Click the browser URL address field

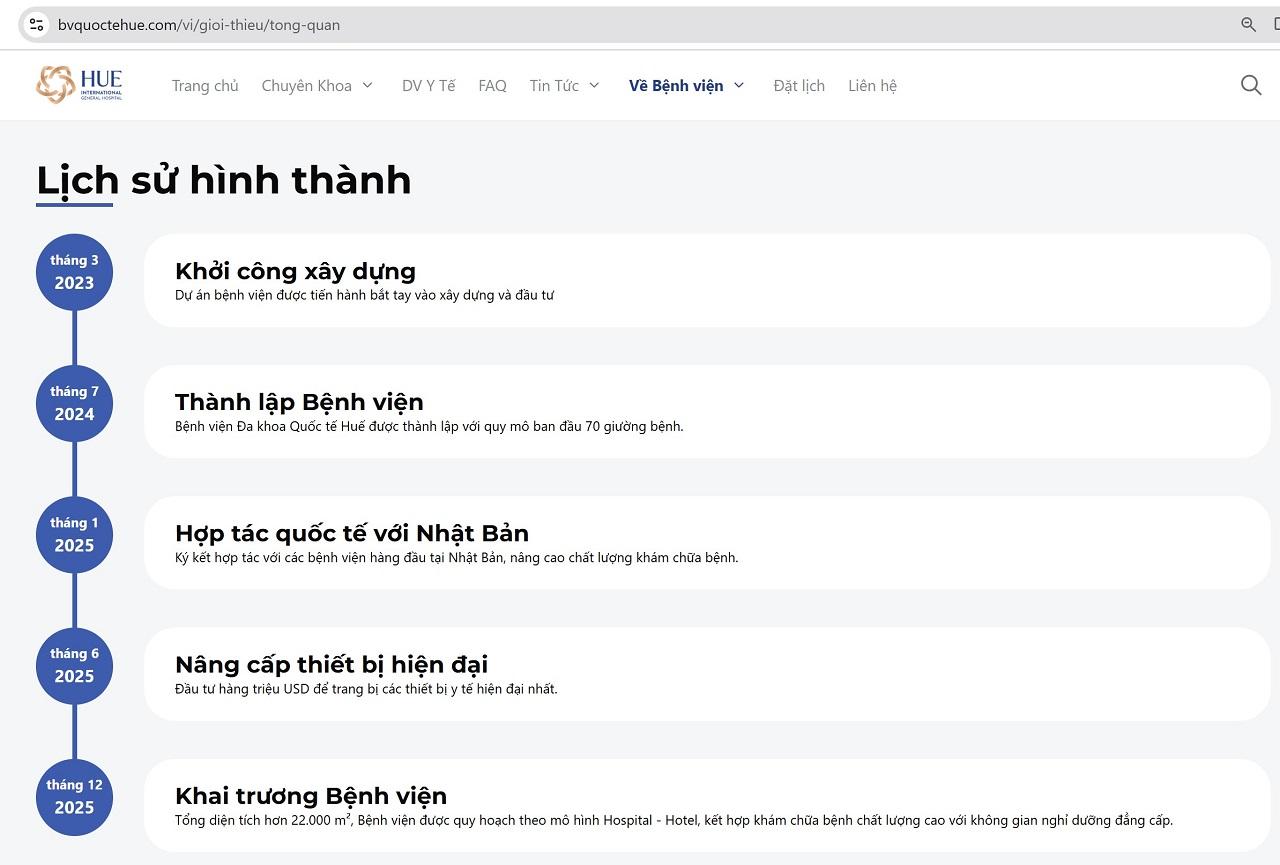click(x=600, y=25)
